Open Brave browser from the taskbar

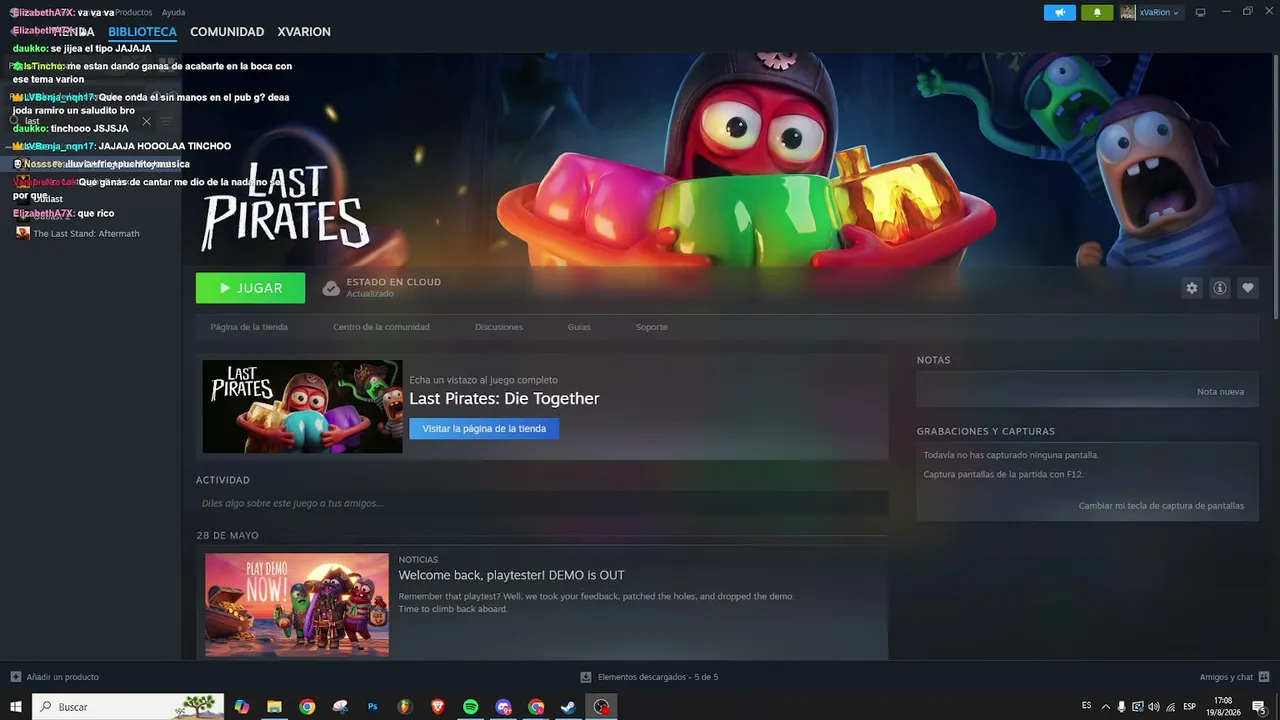[438, 707]
